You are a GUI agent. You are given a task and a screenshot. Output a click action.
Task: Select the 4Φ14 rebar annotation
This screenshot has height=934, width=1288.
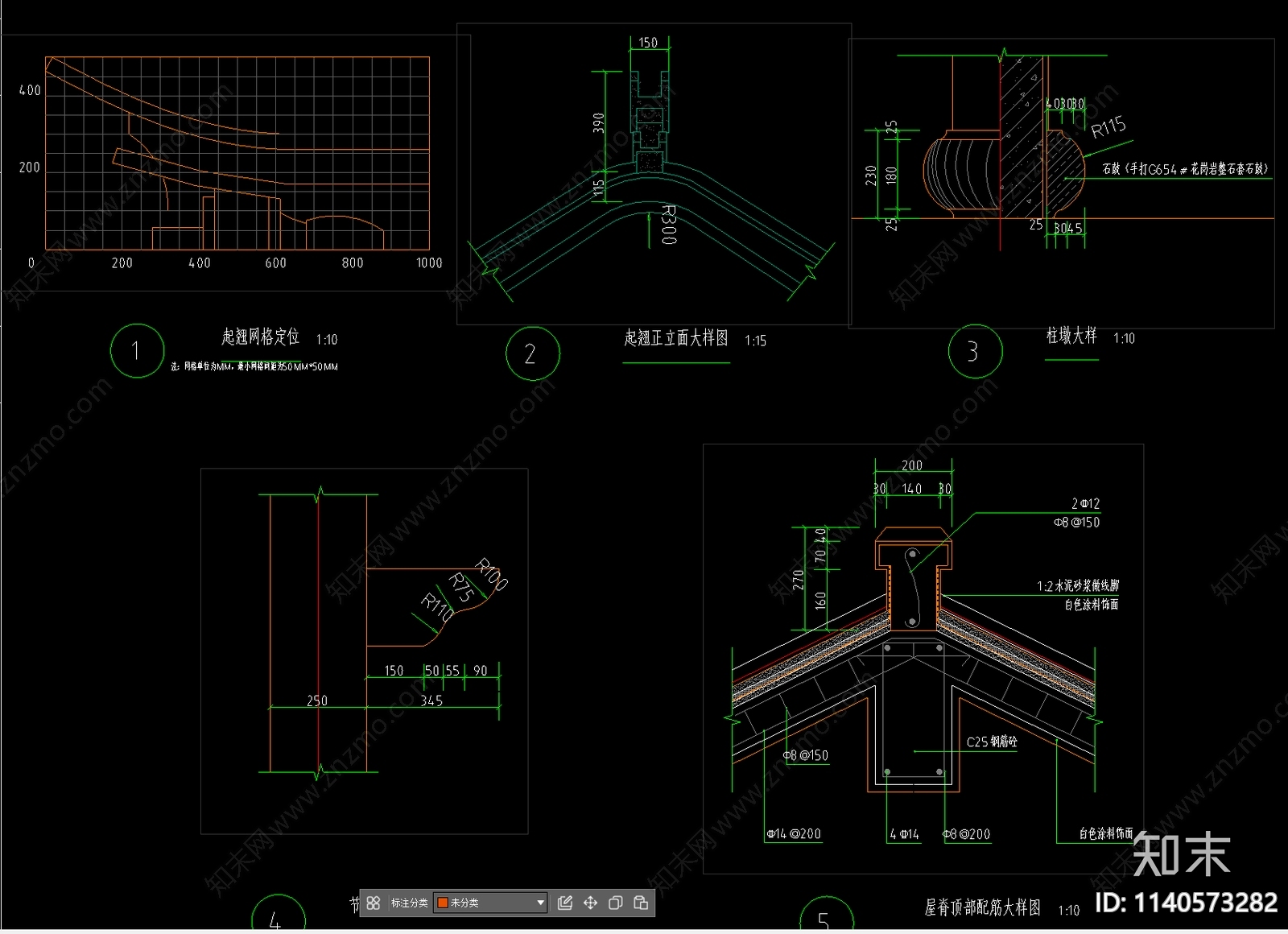(x=905, y=834)
